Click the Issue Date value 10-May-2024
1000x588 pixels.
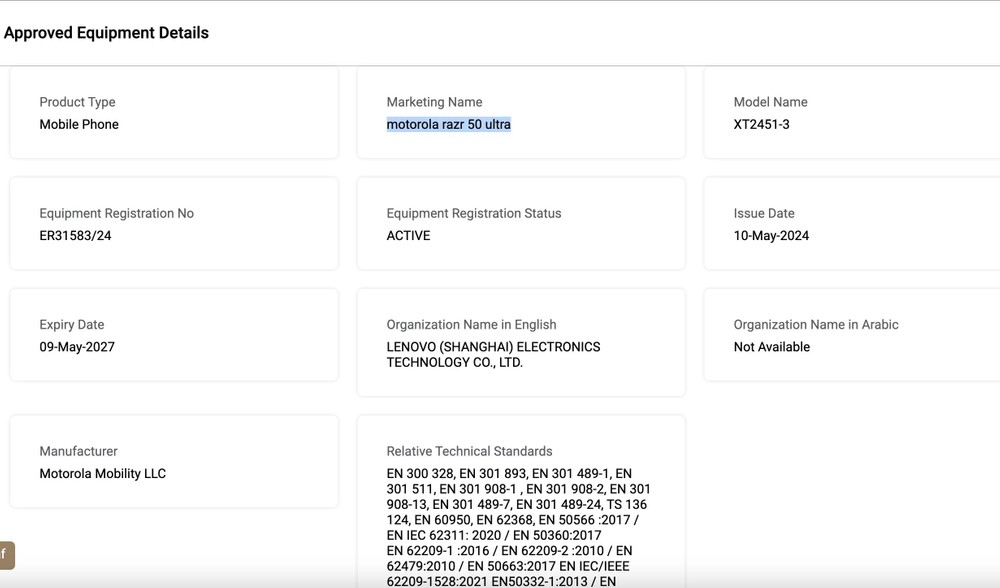point(771,235)
